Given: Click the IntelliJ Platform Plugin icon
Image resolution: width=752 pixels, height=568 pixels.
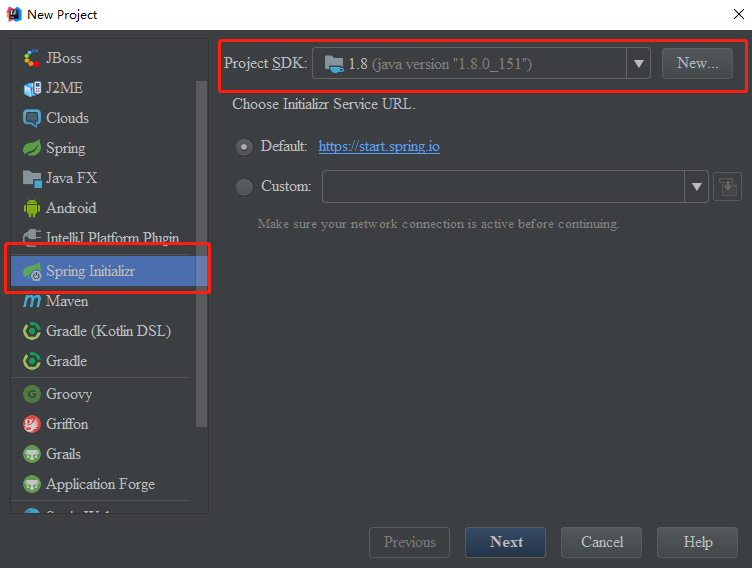Looking at the screenshot, I should coord(32,237).
